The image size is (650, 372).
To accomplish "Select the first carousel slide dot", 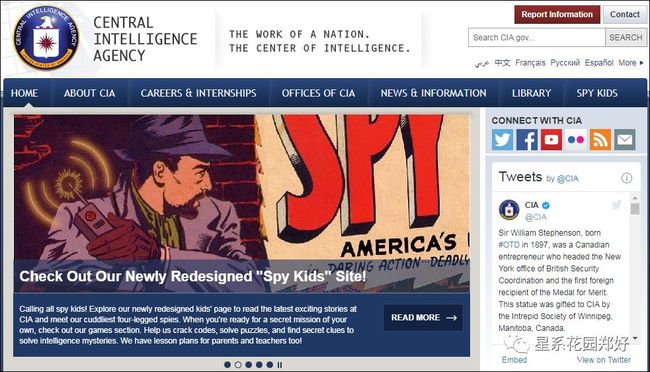I will click(227, 365).
